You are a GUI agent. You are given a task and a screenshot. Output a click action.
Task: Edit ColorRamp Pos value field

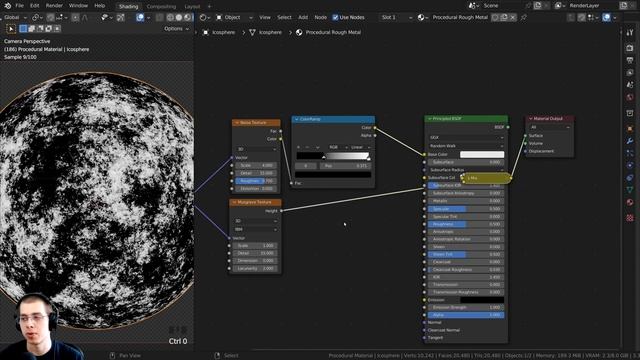346,166
